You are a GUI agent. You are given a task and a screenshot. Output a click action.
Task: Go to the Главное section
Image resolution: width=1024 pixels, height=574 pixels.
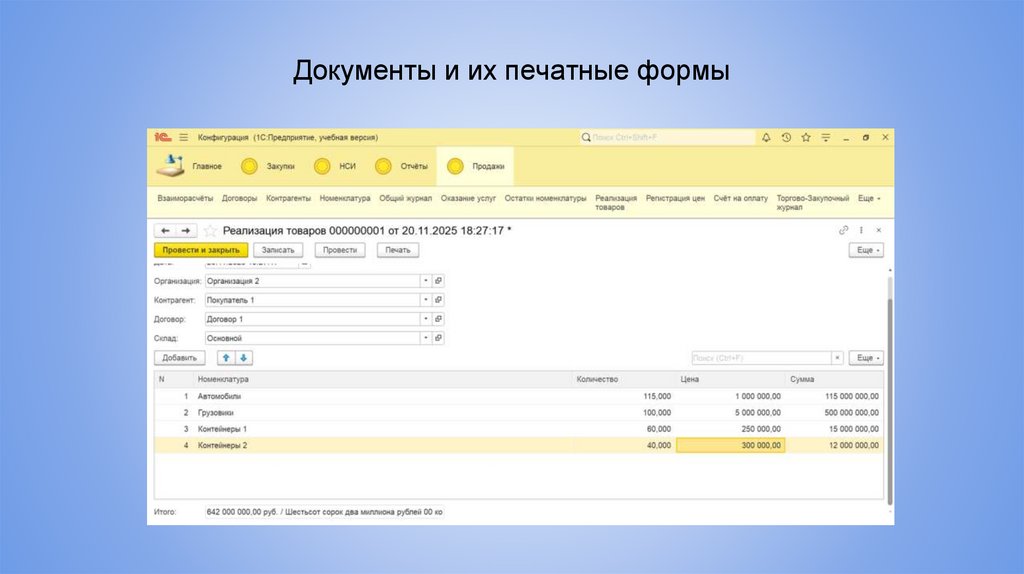click(x=189, y=166)
